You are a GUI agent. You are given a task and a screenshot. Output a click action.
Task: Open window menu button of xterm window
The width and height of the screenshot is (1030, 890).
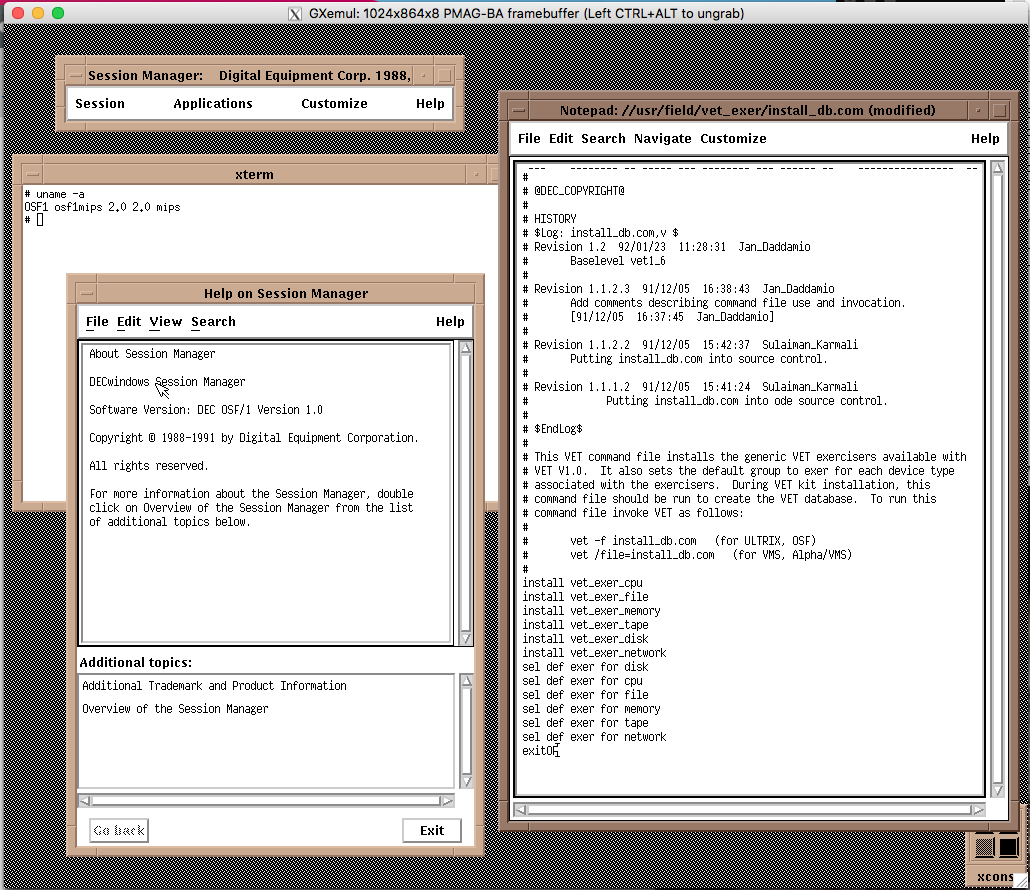pyautogui.click(x=32, y=175)
